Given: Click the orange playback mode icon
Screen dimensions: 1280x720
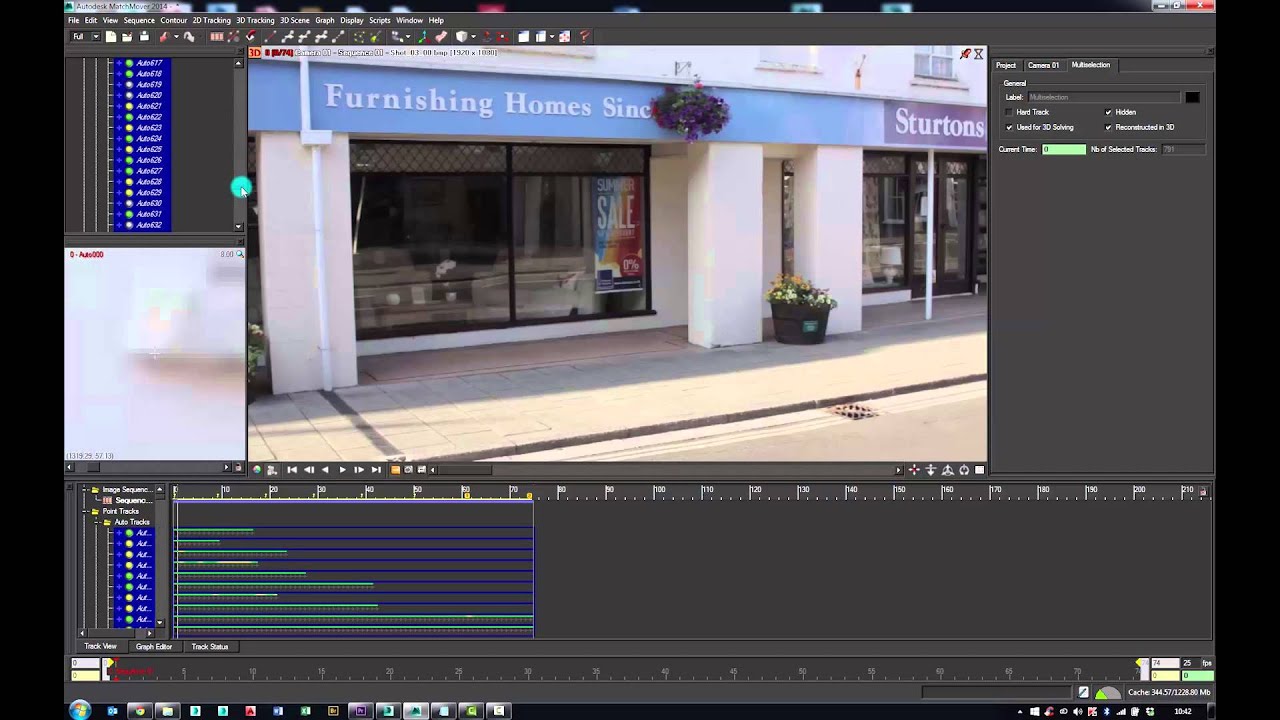Looking at the screenshot, I should click(x=395, y=470).
